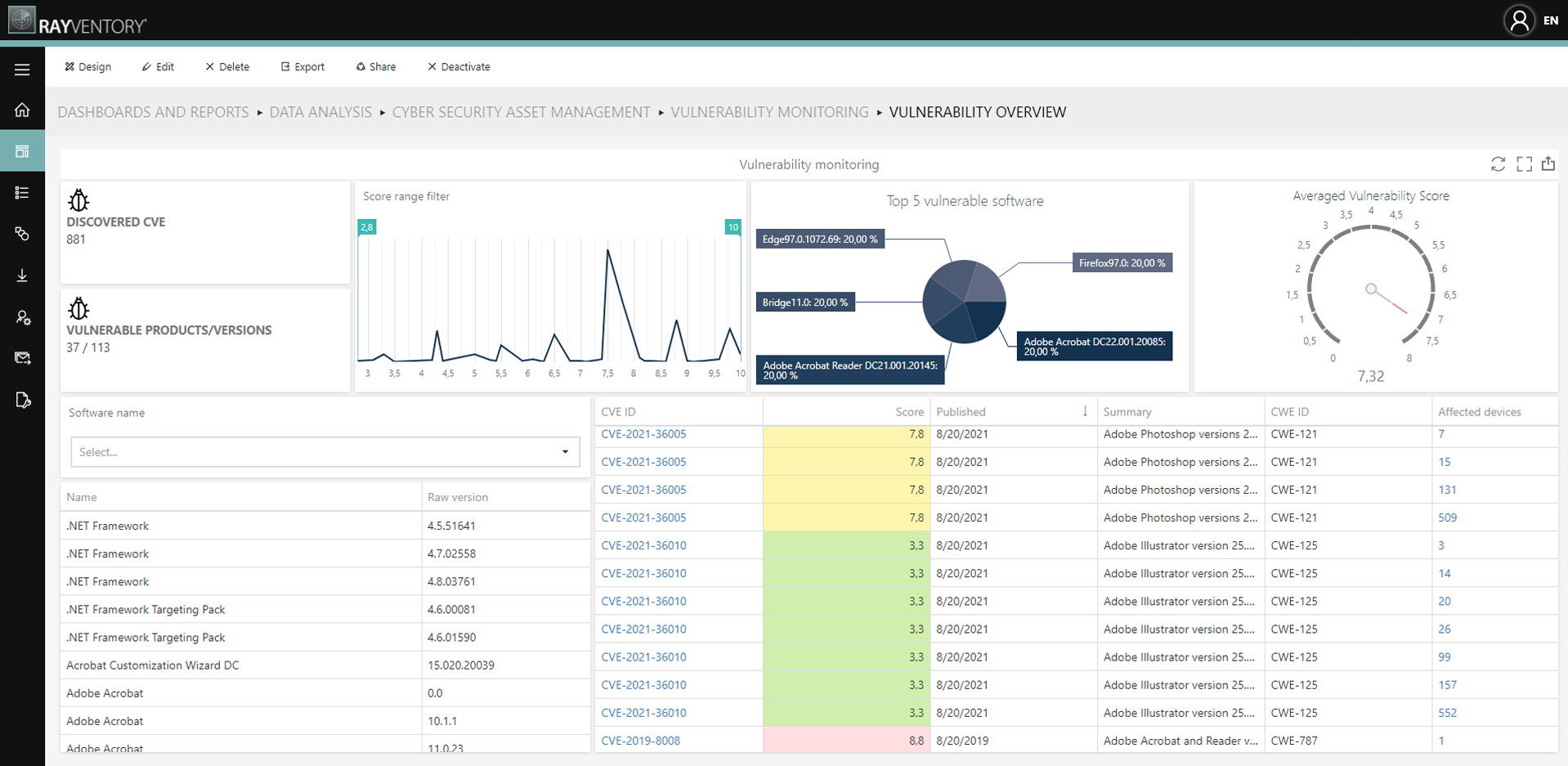This screenshot has width=1568, height=766.
Task: Open CVE-2019-8008 link
Action: 640,741
